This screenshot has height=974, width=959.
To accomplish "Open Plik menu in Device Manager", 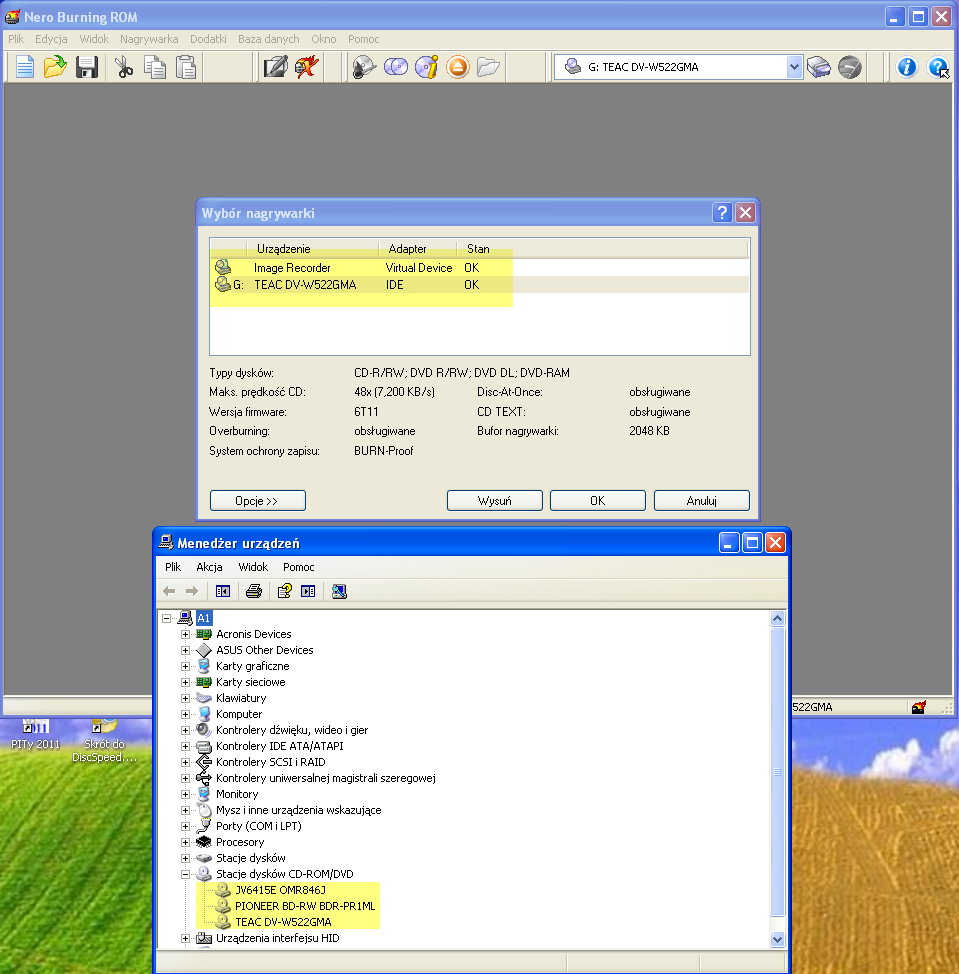I will click(x=173, y=567).
